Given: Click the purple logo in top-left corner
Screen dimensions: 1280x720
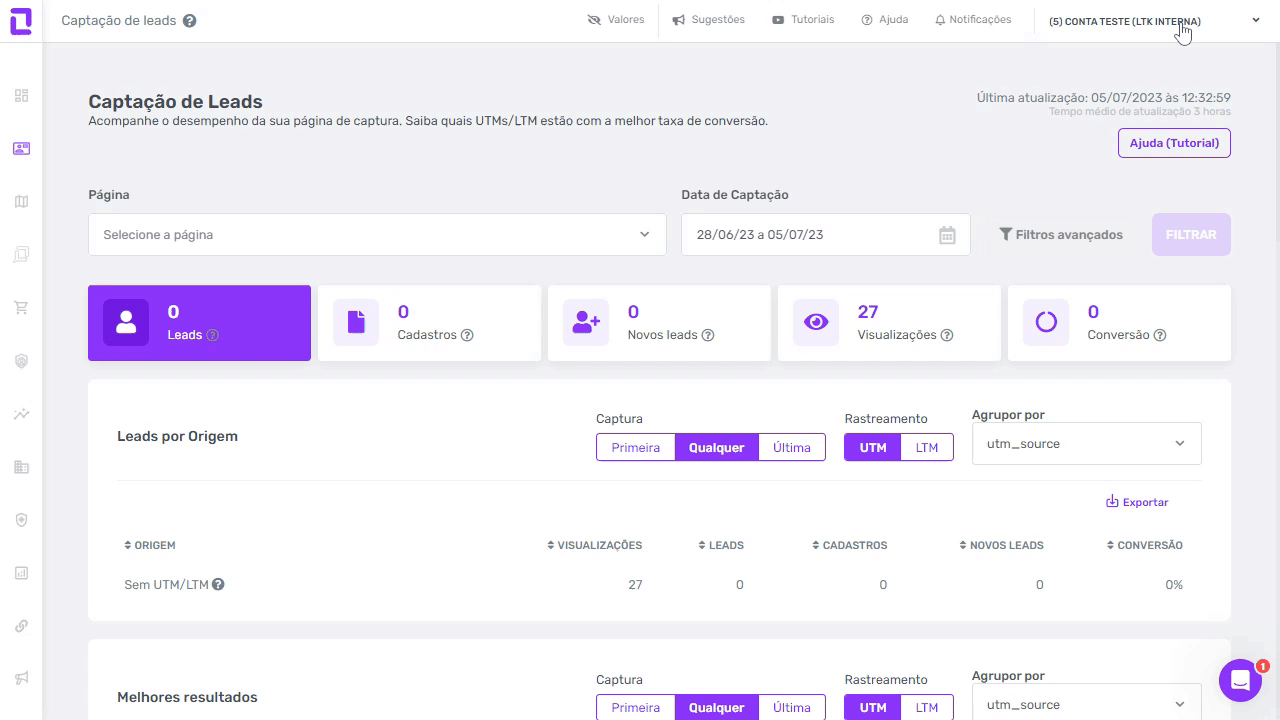Looking at the screenshot, I should tap(21, 21).
